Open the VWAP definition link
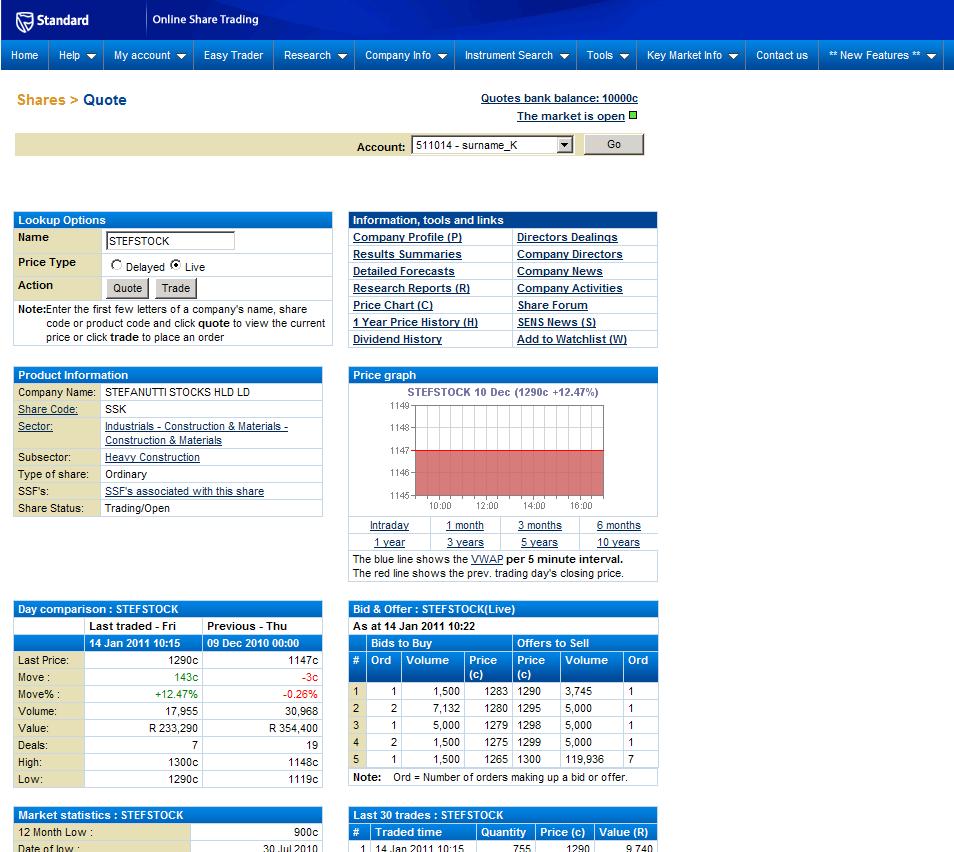954x852 pixels. (487, 559)
